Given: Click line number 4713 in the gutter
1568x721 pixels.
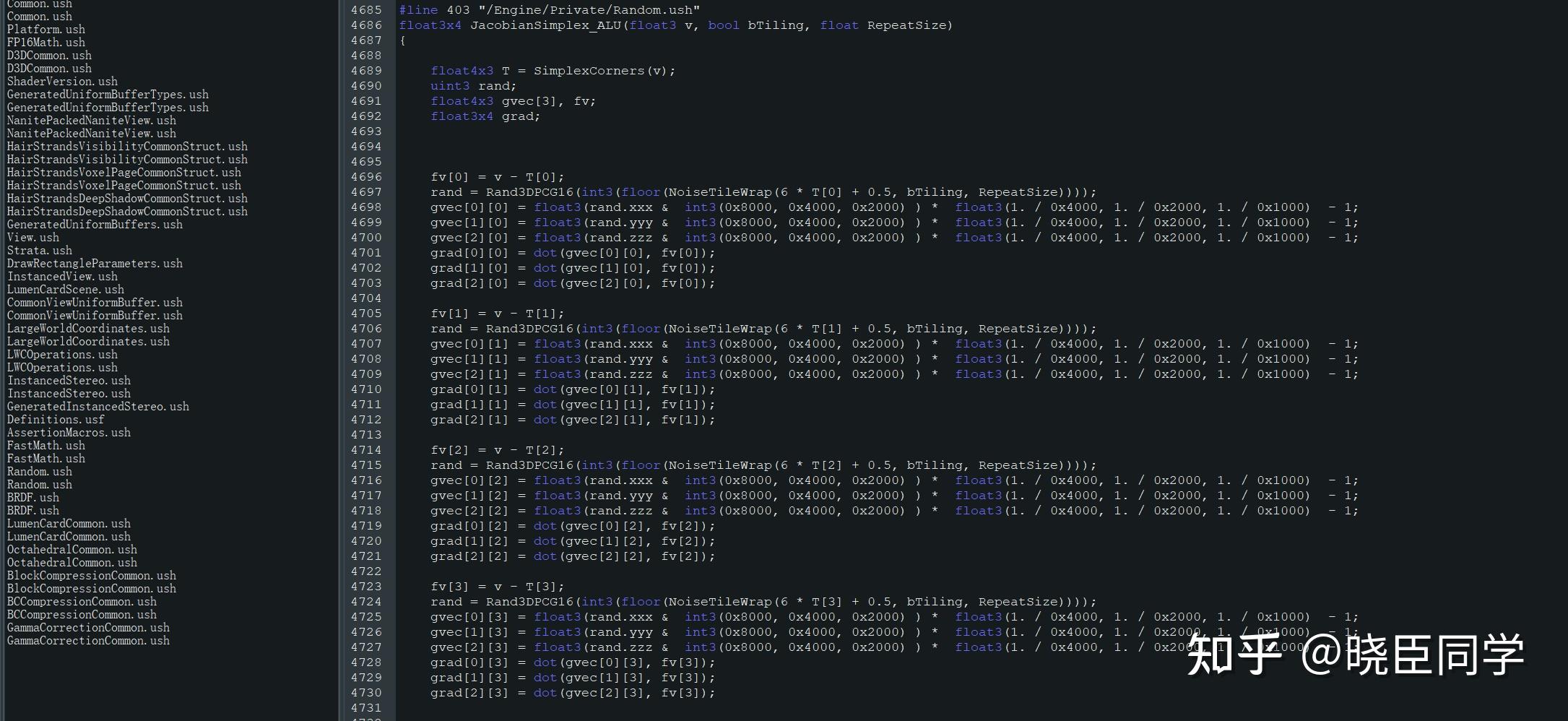Looking at the screenshot, I should pyautogui.click(x=366, y=435).
